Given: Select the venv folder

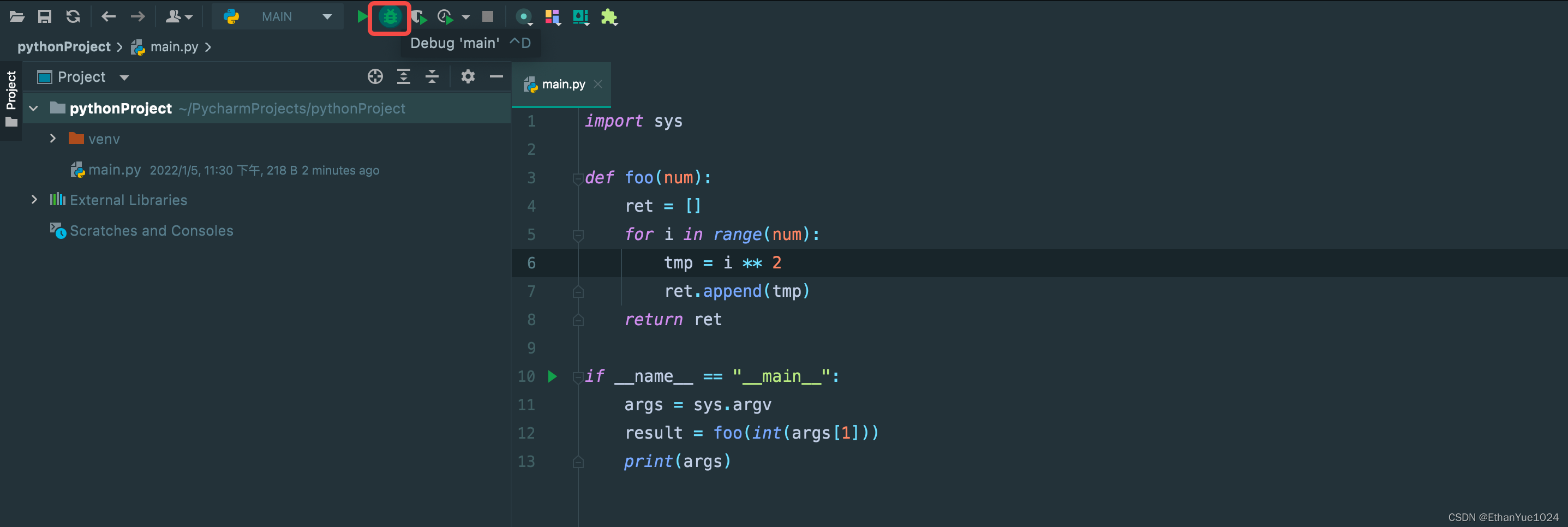Looking at the screenshot, I should tap(104, 139).
